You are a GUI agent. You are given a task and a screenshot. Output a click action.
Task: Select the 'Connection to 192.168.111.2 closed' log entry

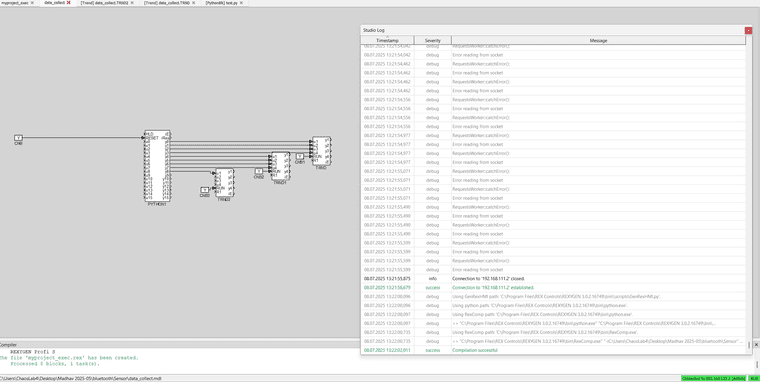553,279
